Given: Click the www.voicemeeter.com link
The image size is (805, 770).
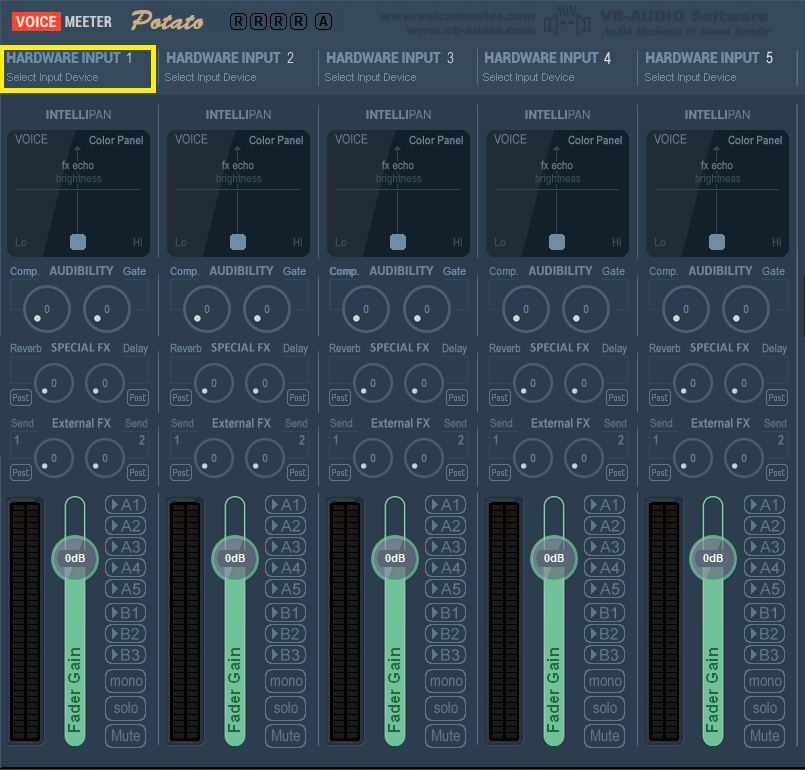Looking at the screenshot, I should pyautogui.click(x=457, y=16).
